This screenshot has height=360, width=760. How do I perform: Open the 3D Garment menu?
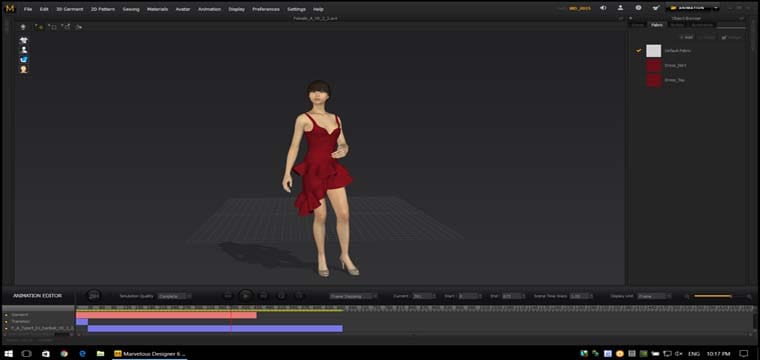point(69,9)
